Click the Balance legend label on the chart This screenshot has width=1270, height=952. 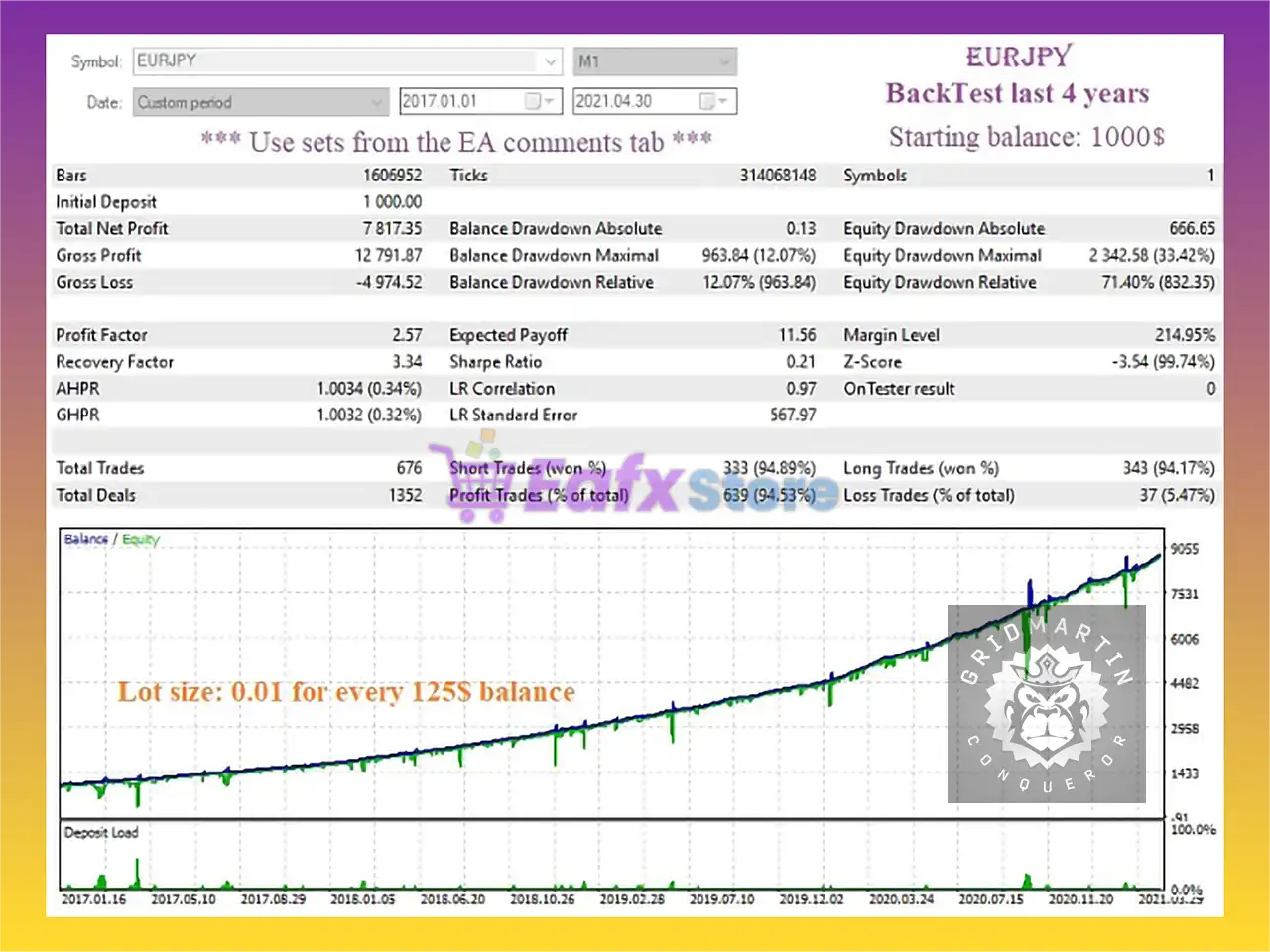(x=86, y=539)
